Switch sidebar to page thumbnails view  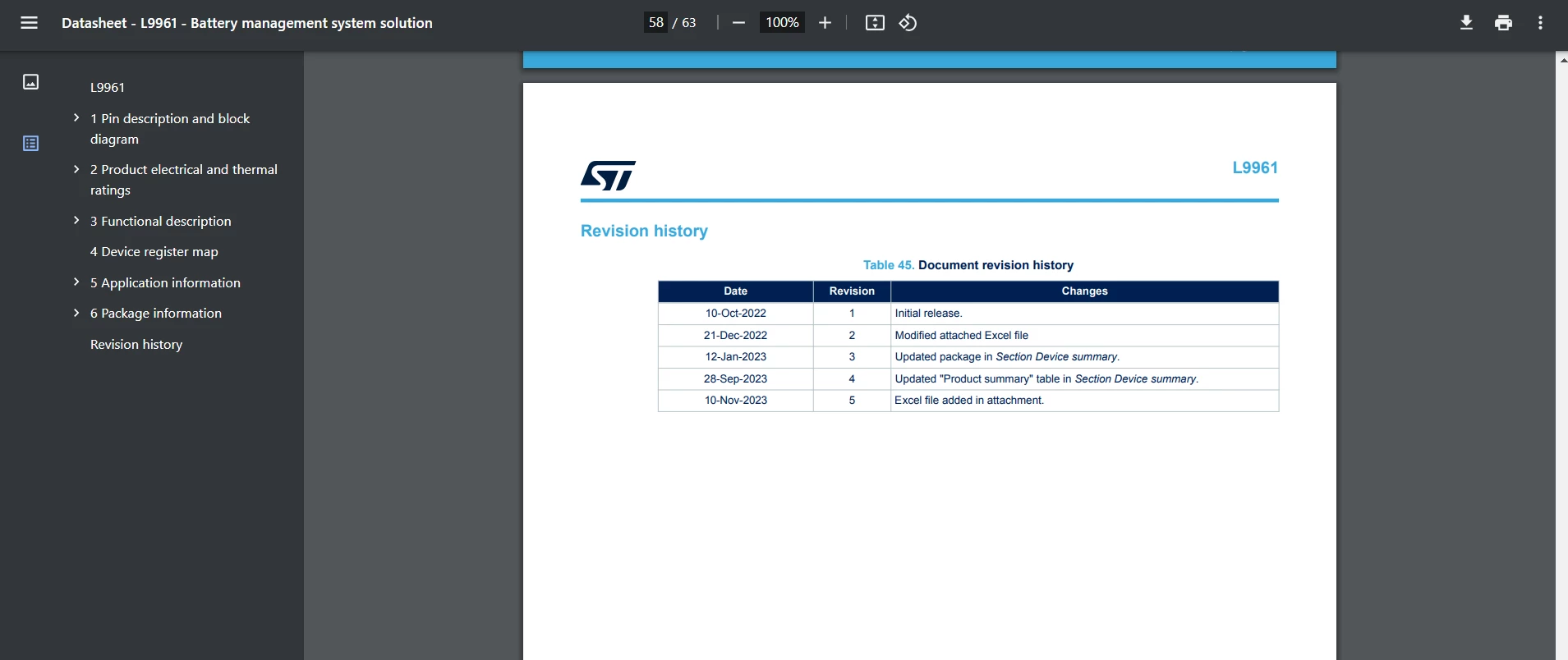[x=31, y=81]
